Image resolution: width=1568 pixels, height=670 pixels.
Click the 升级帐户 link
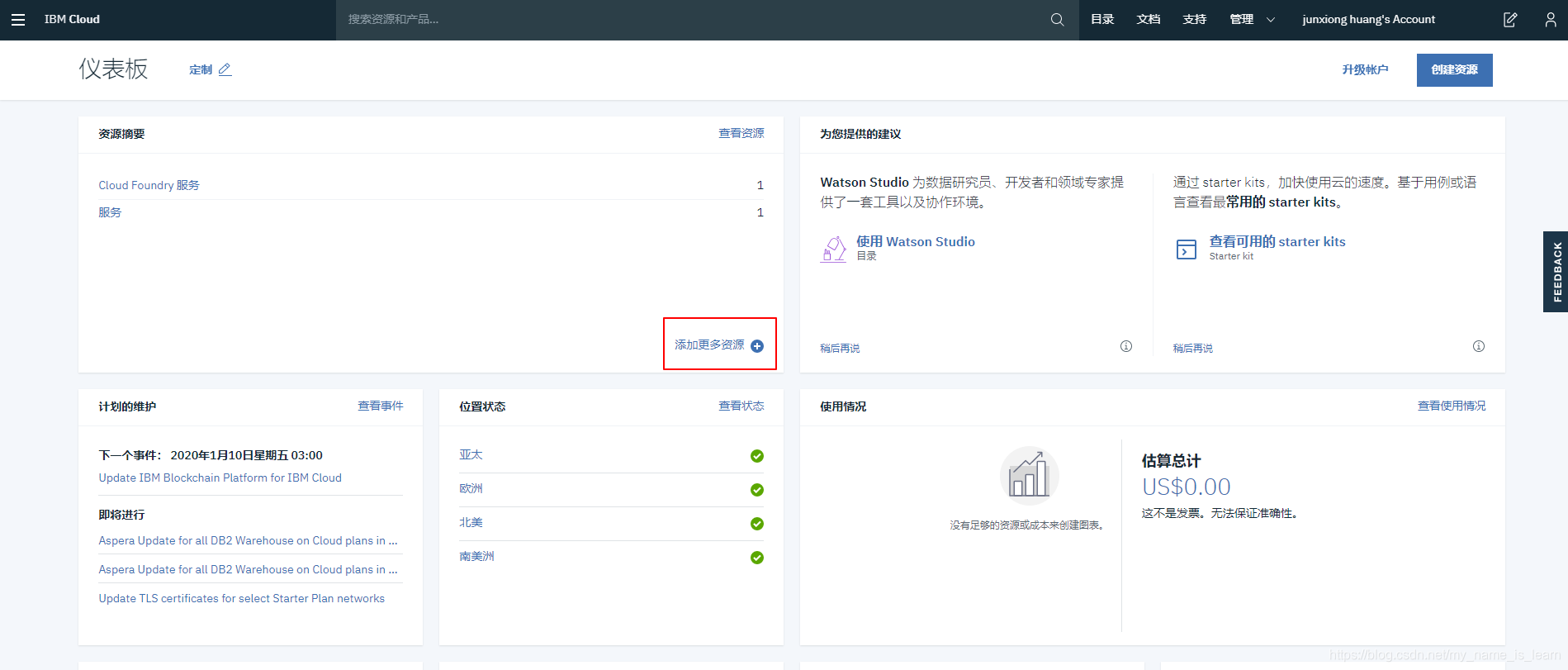coord(1365,69)
